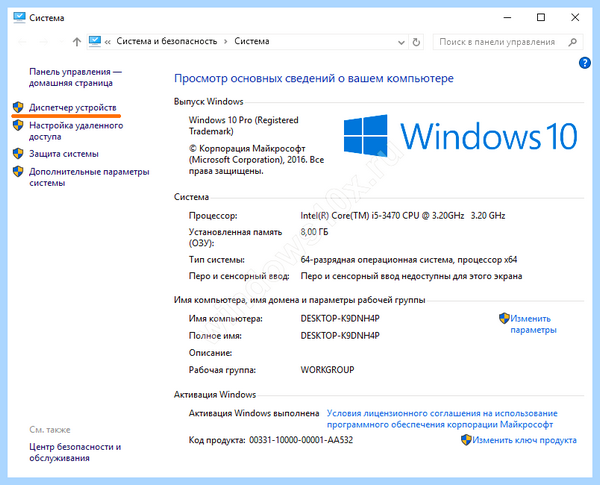Click the Система window title icon

[x=19, y=18]
